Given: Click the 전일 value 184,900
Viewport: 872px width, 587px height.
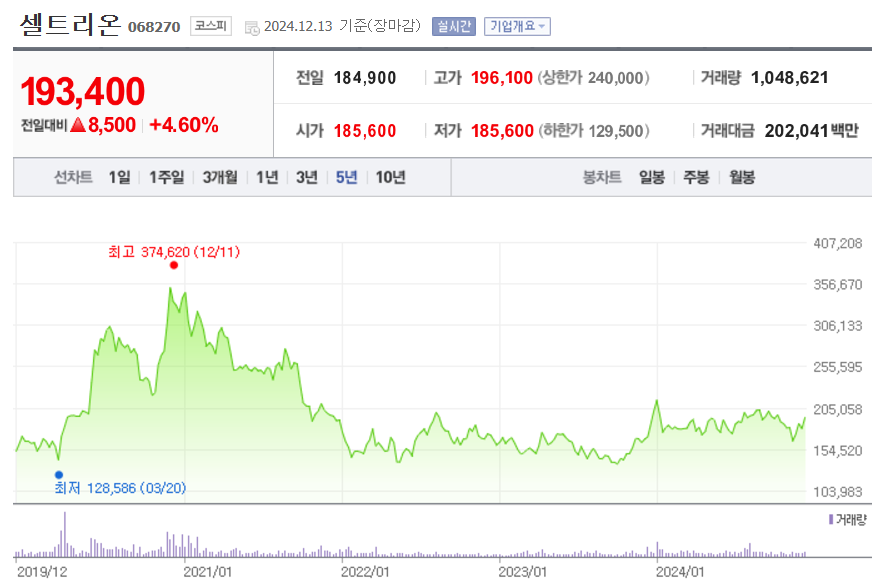Looking at the screenshot, I should [365, 78].
